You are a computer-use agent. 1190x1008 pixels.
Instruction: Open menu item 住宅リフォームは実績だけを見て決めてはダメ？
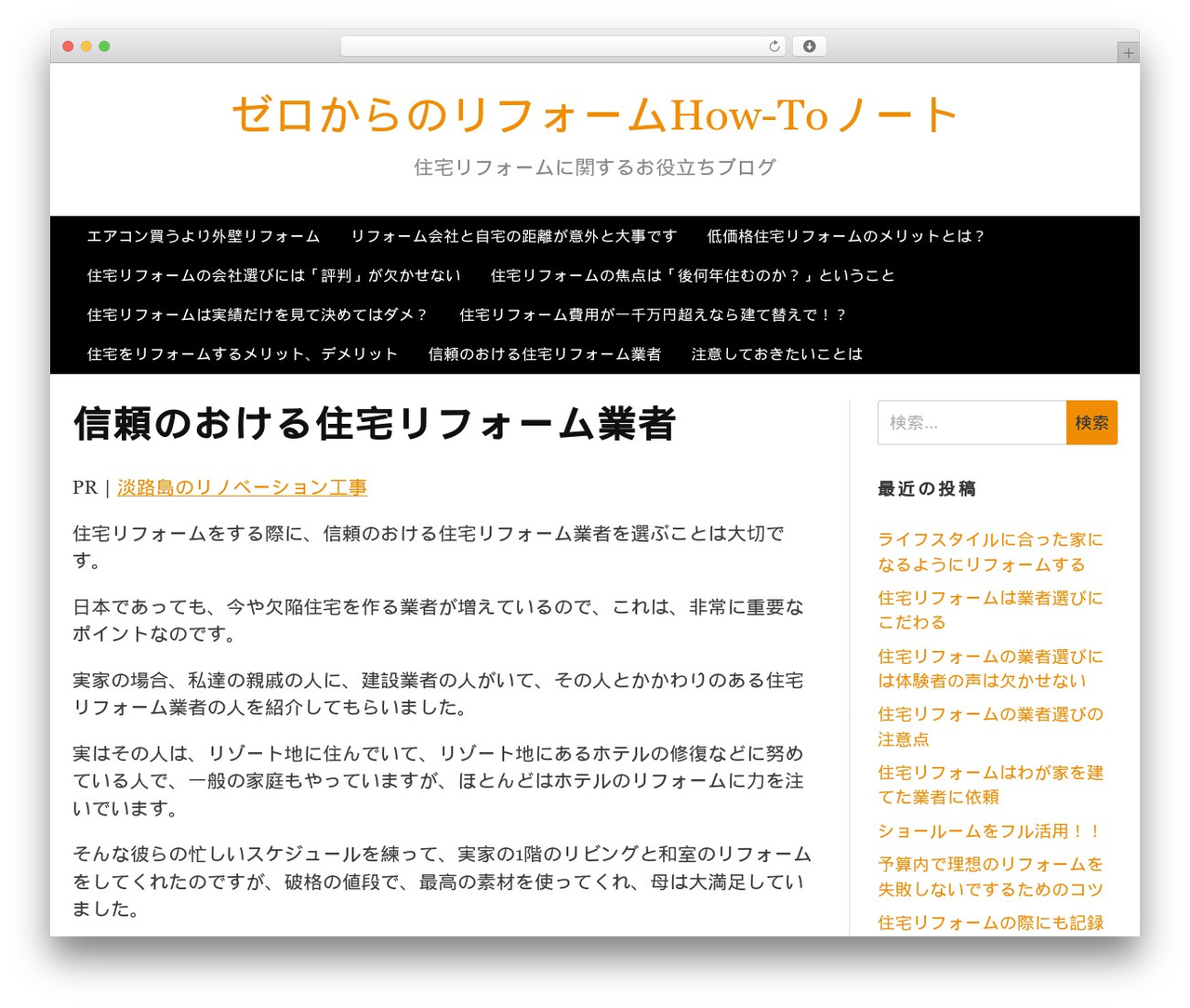258,314
